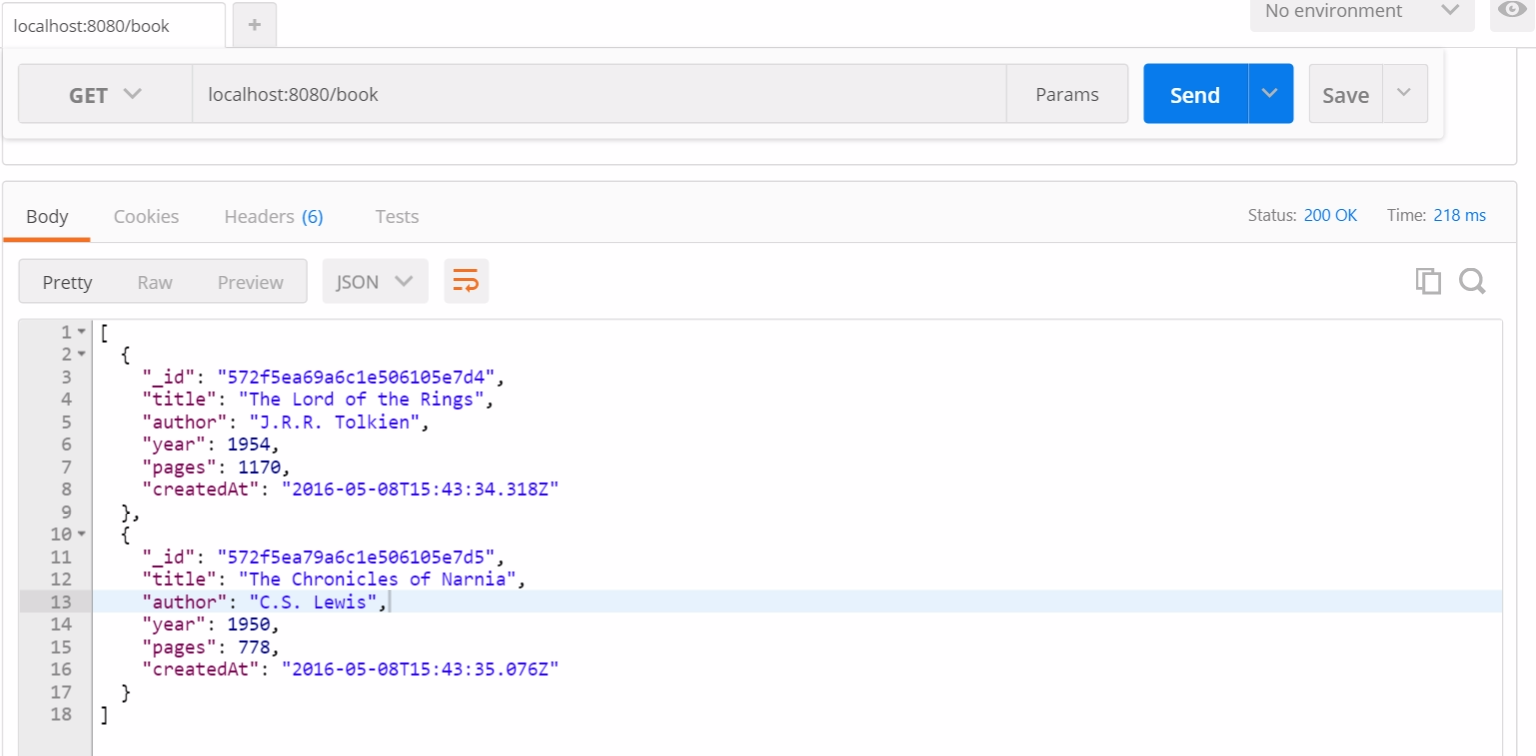Open a new request tab with plus
Image resolution: width=1536 pixels, height=756 pixels.
(x=254, y=26)
